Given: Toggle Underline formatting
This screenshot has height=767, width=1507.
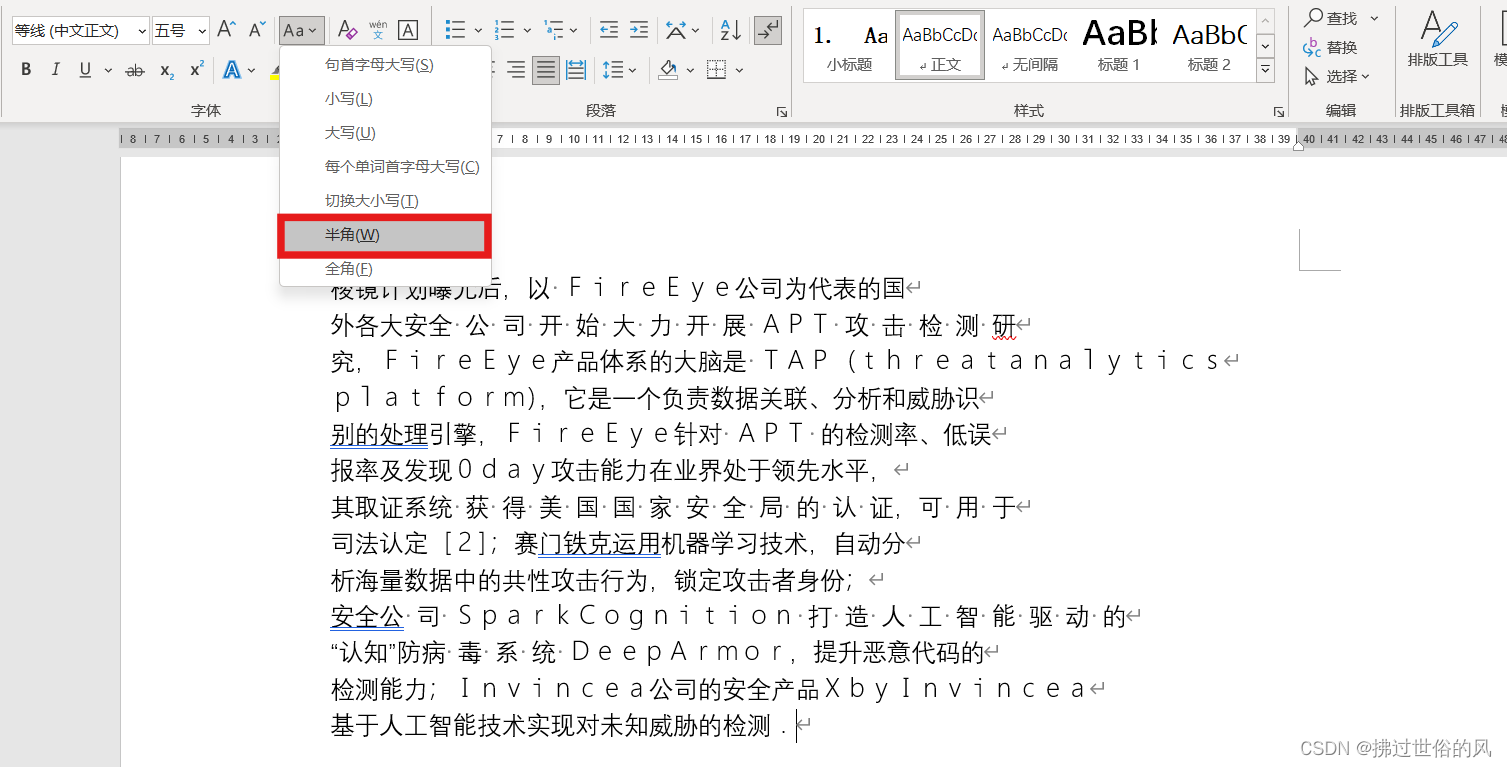Looking at the screenshot, I should 84,70.
